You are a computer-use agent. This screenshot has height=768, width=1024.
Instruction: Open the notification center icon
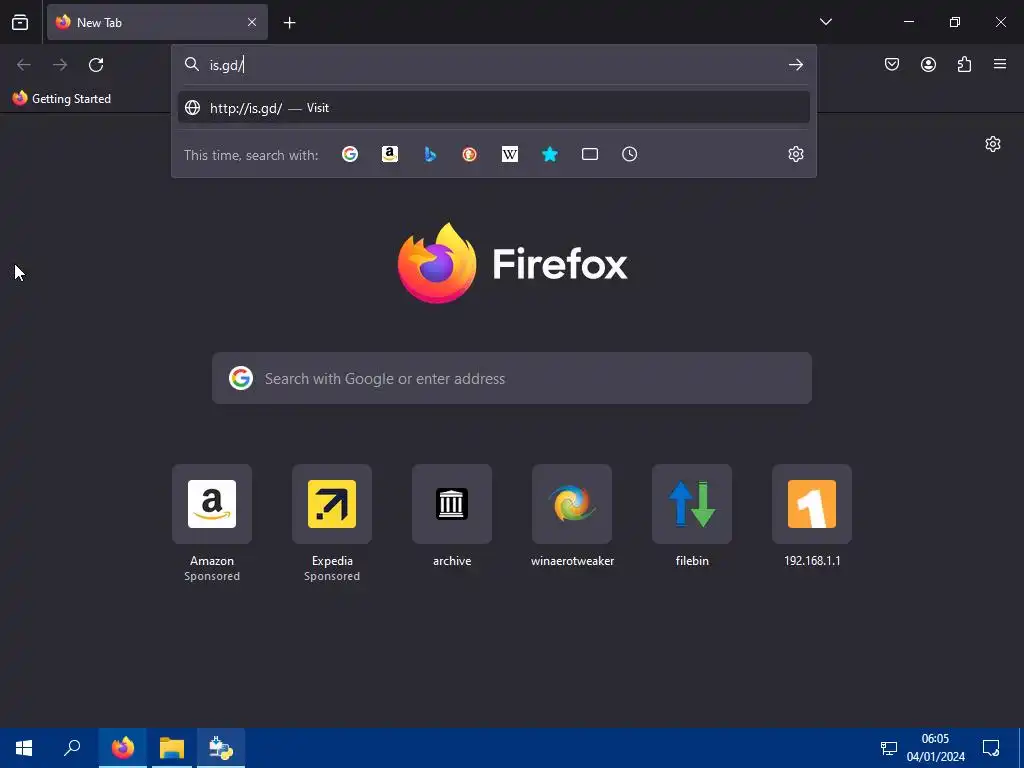(991, 748)
